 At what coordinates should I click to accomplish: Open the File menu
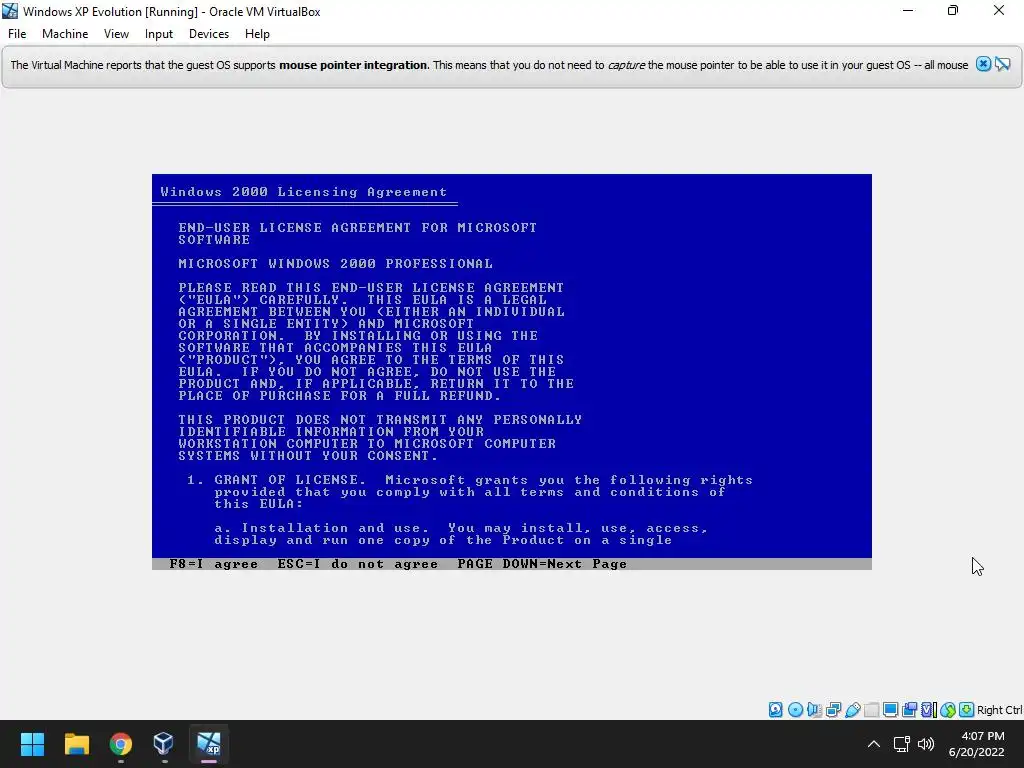(x=17, y=34)
